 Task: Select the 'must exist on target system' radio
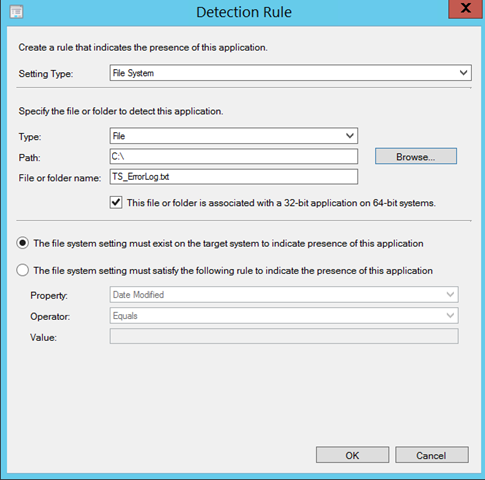(23, 243)
